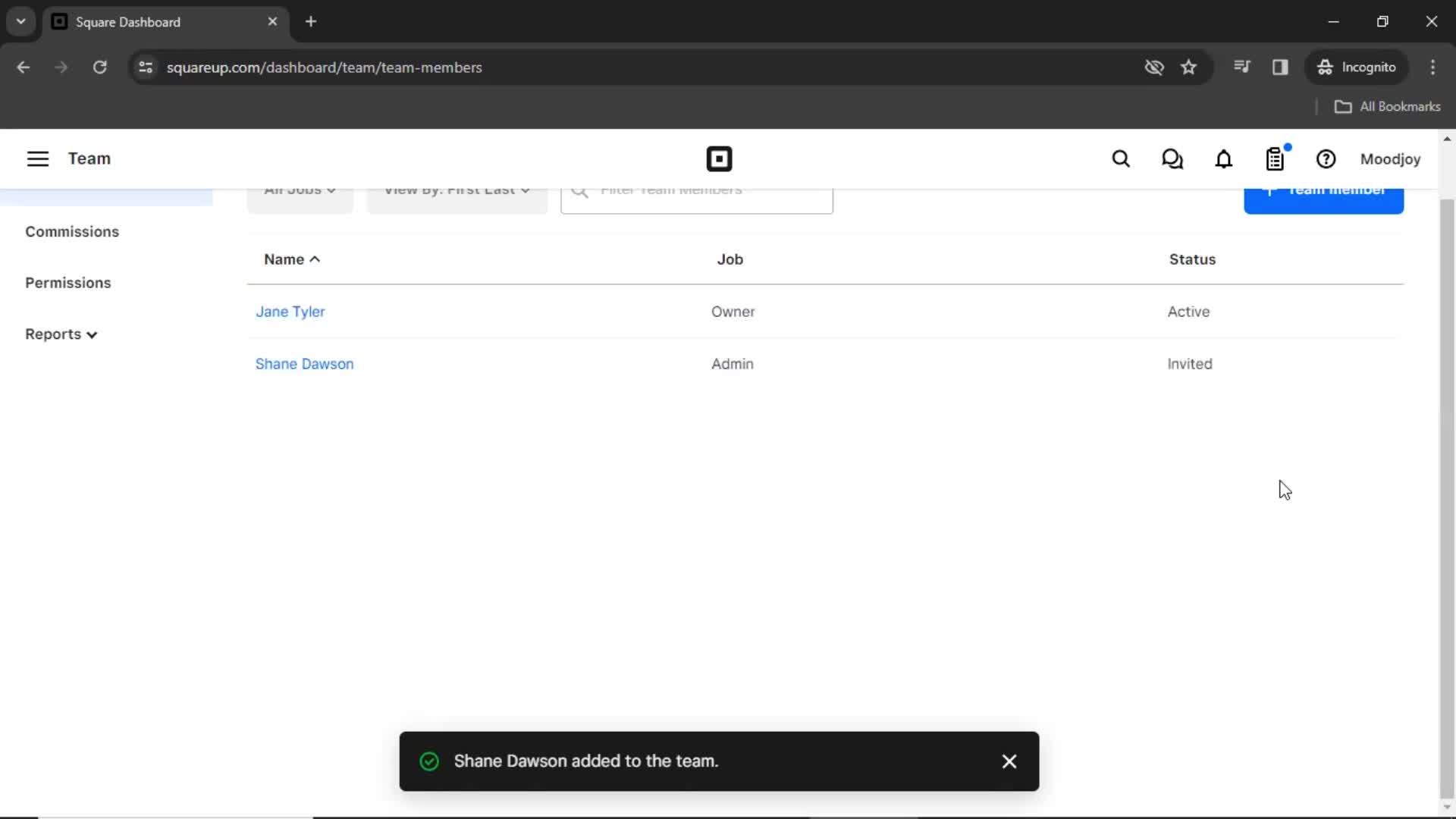This screenshot has height=819, width=1456.
Task: Click the messaging/chat icon
Action: 1172,159
